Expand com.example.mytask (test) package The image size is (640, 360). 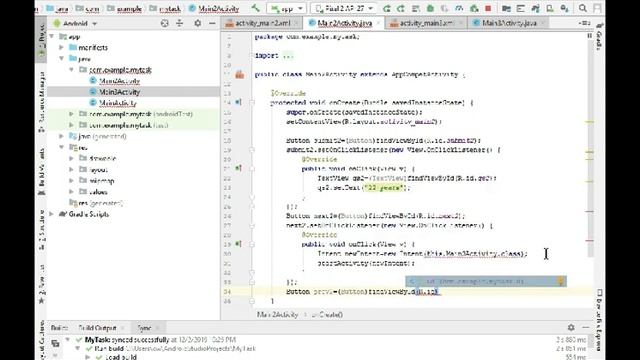click(x=71, y=125)
